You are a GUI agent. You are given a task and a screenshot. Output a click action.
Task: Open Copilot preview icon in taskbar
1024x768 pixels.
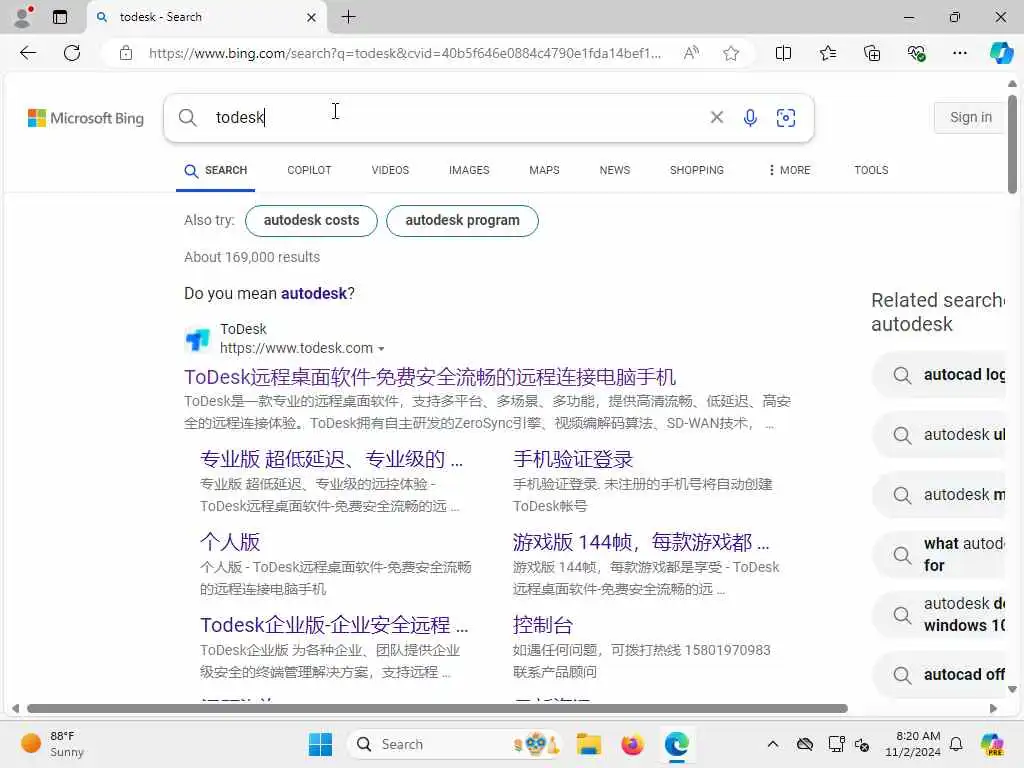pyautogui.click(x=992, y=744)
